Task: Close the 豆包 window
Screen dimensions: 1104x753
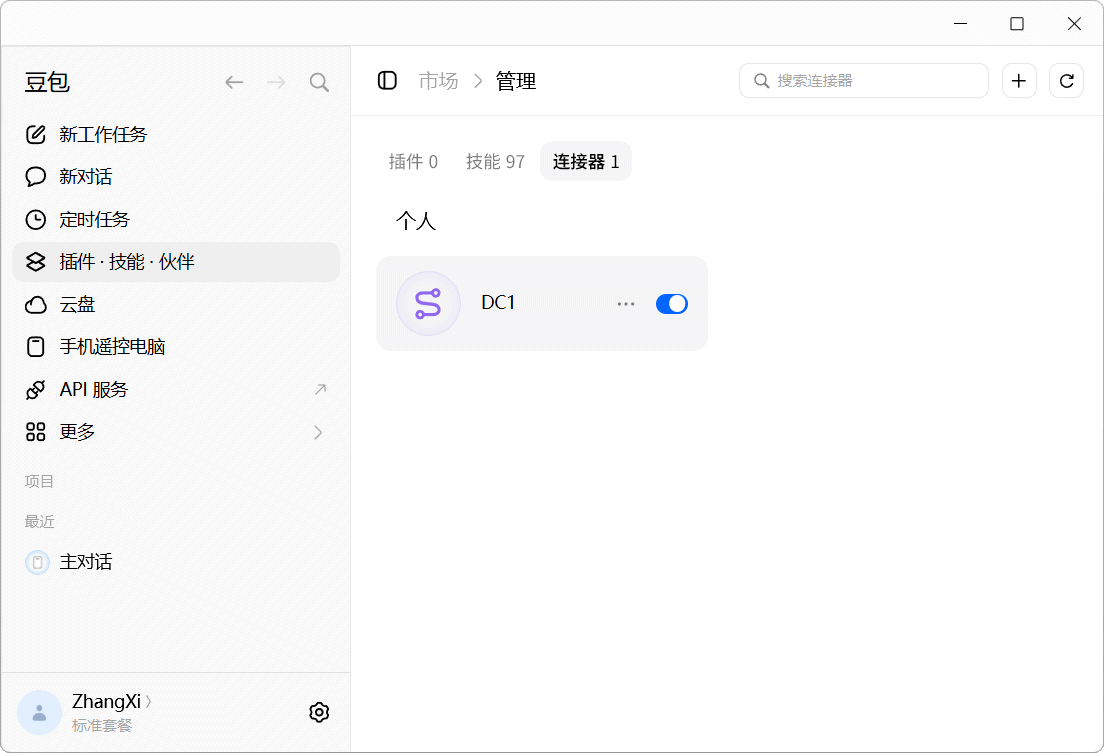Action: pyautogui.click(x=1074, y=24)
